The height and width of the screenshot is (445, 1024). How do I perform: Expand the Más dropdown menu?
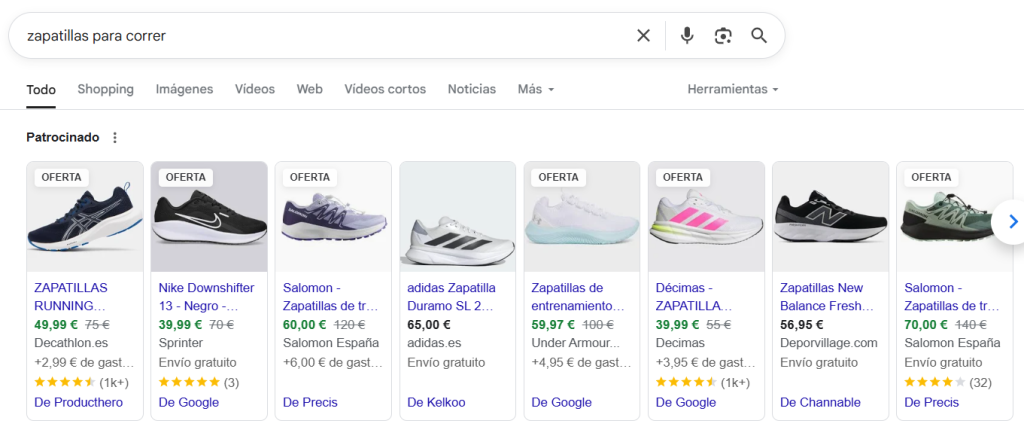(x=535, y=89)
